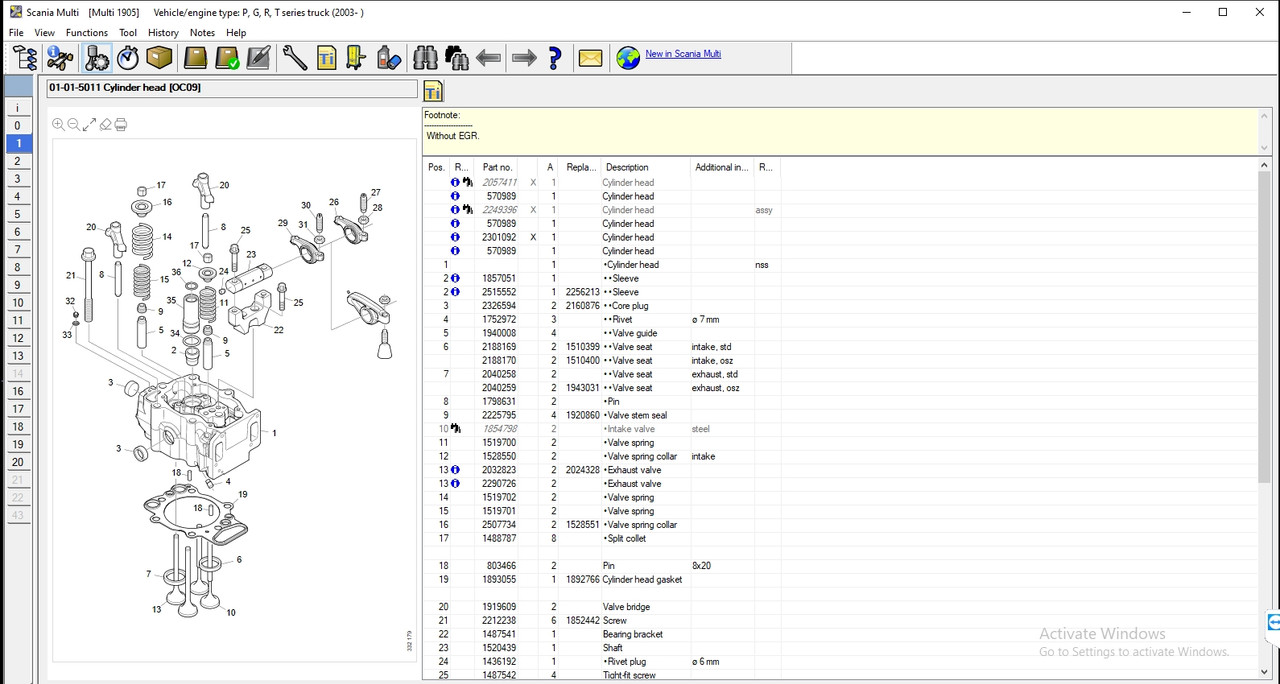Go forward with right arrow icon
Image resolution: width=1280 pixels, height=684 pixels.
[x=524, y=58]
